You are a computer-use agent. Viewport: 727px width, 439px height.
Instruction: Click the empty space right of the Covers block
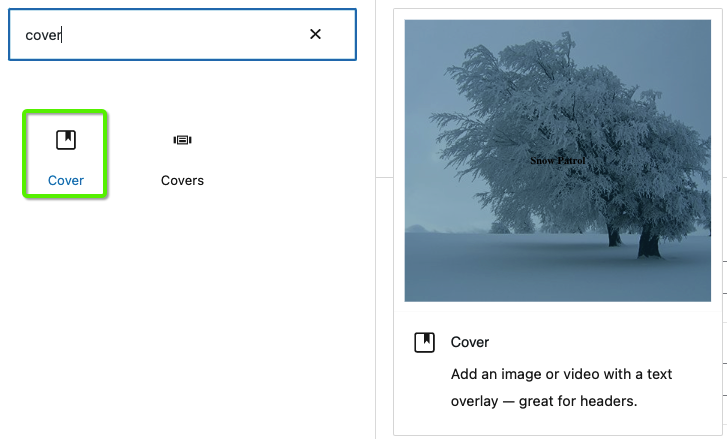point(287,155)
